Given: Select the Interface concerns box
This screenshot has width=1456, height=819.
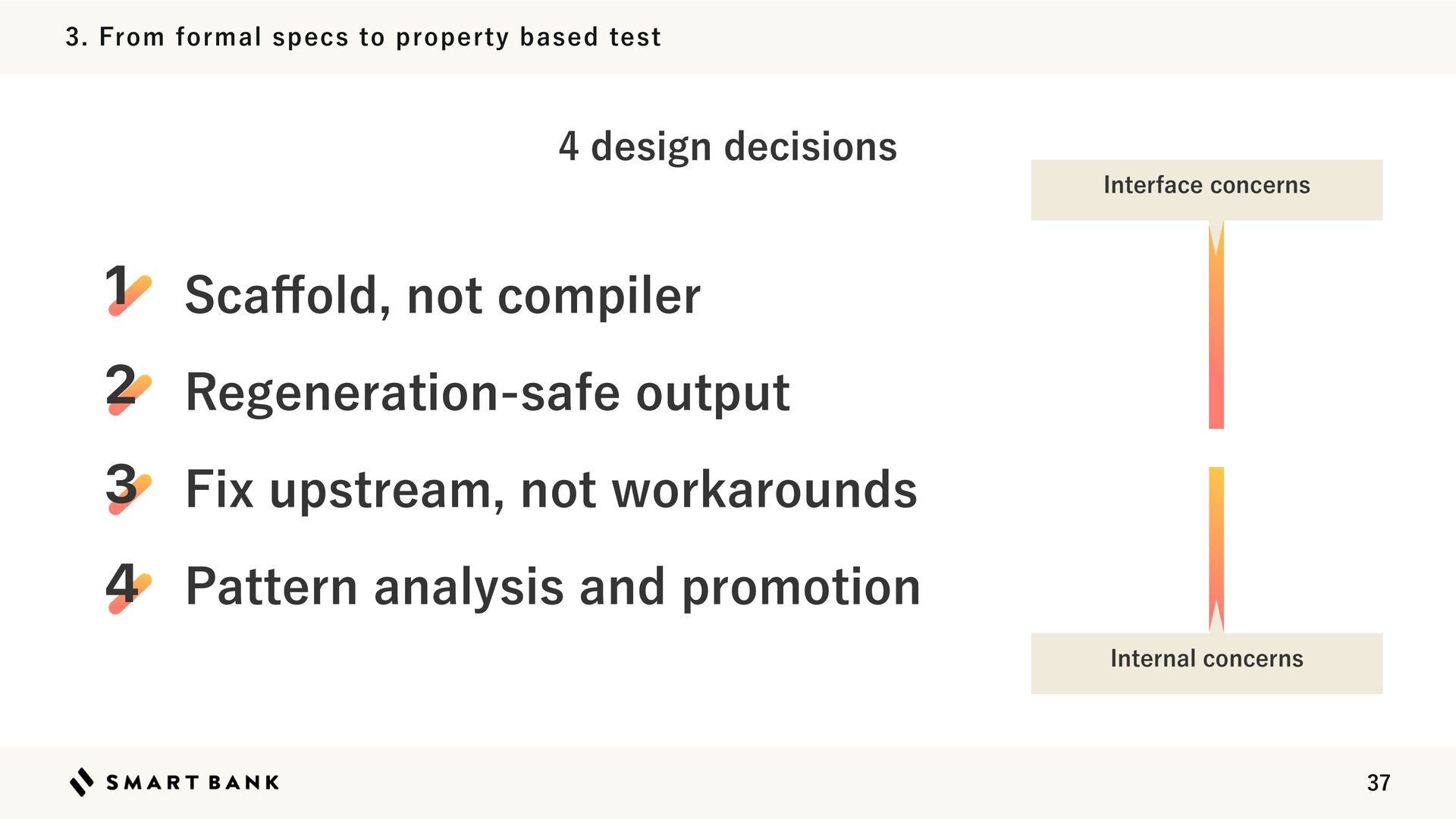Looking at the screenshot, I should [1206, 190].
